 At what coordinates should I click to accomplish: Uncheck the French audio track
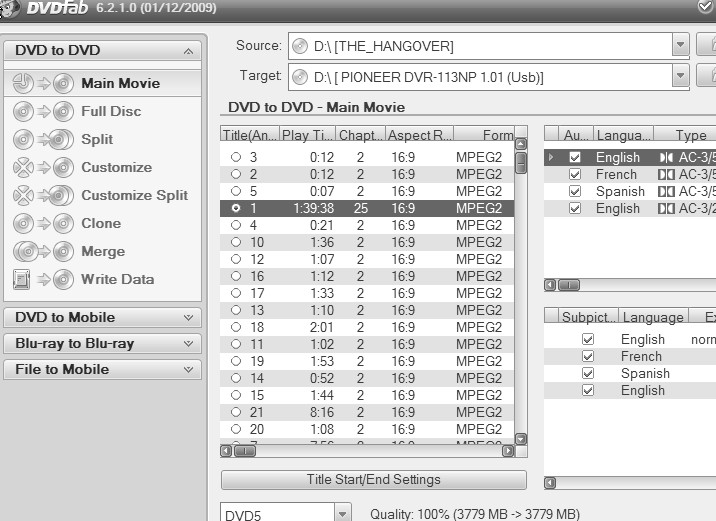tap(575, 174)
